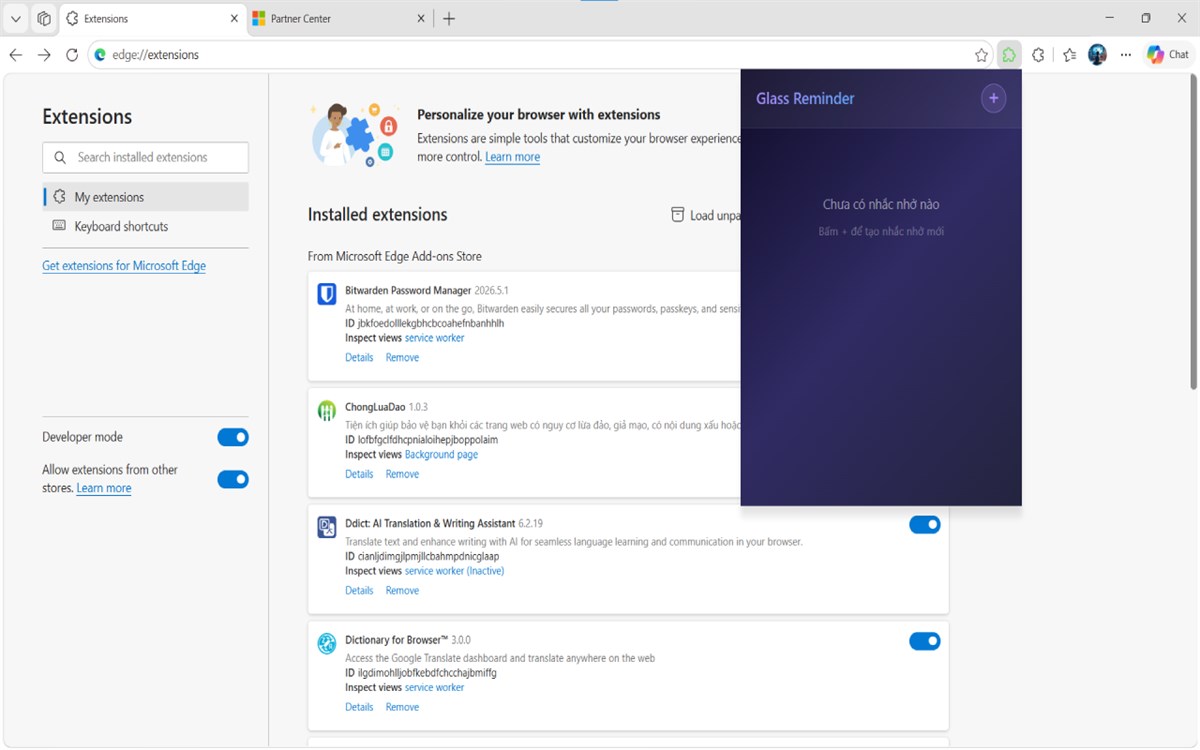Click the Ddict extension icon

pos(327,527)
